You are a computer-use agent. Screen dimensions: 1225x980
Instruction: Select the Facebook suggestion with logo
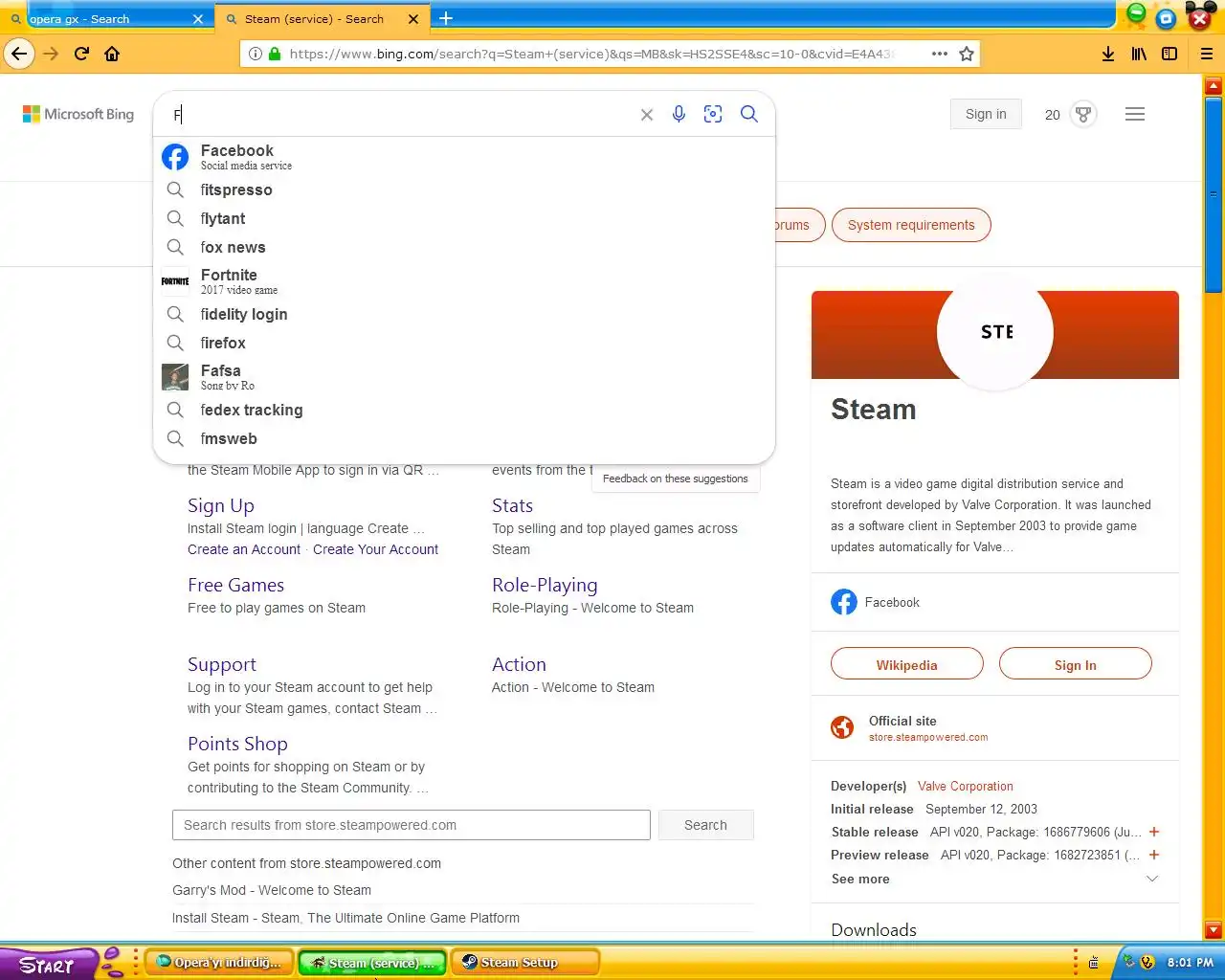[x=464, y=156]
